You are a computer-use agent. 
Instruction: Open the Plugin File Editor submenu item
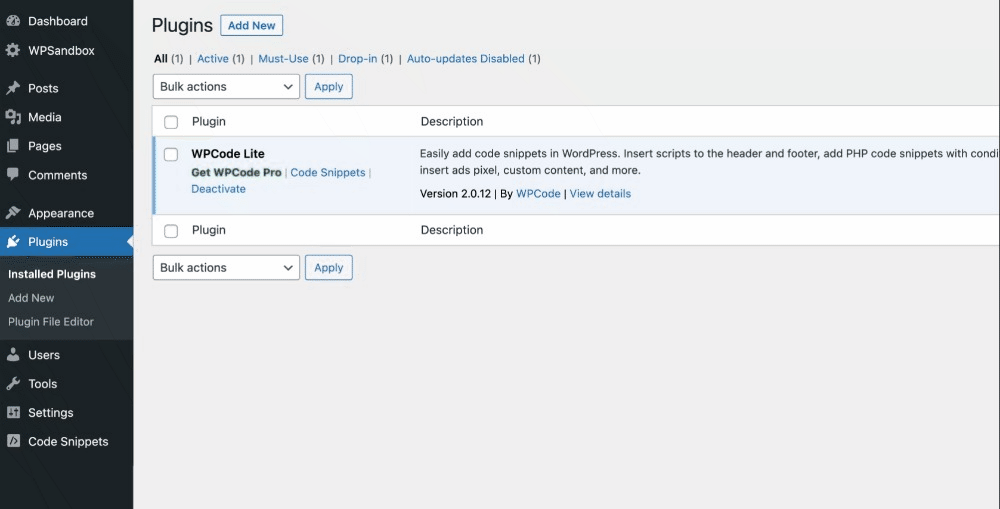[51, 322]
